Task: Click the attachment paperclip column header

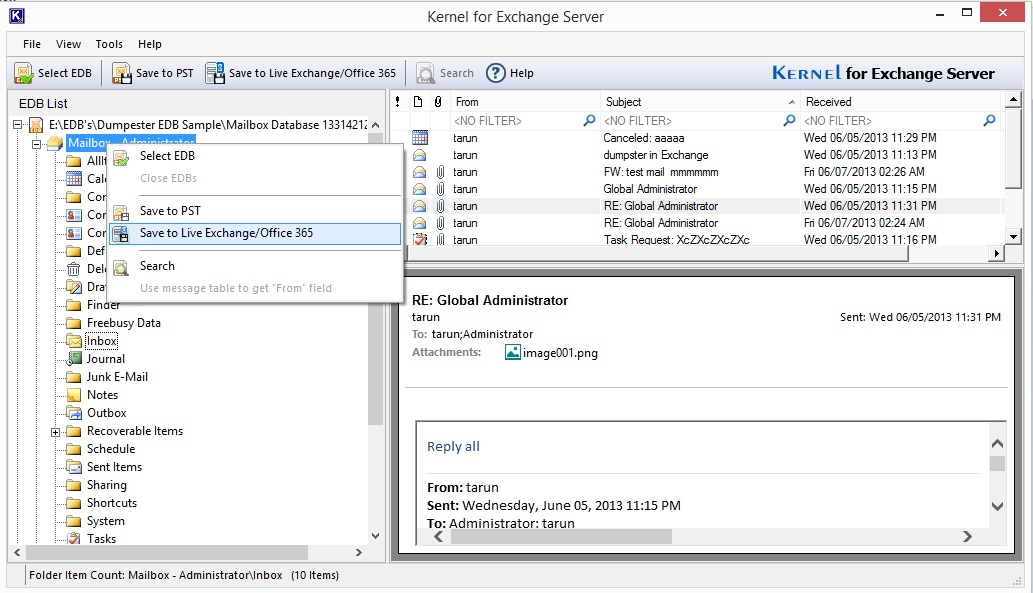Action: pos(438,101)
